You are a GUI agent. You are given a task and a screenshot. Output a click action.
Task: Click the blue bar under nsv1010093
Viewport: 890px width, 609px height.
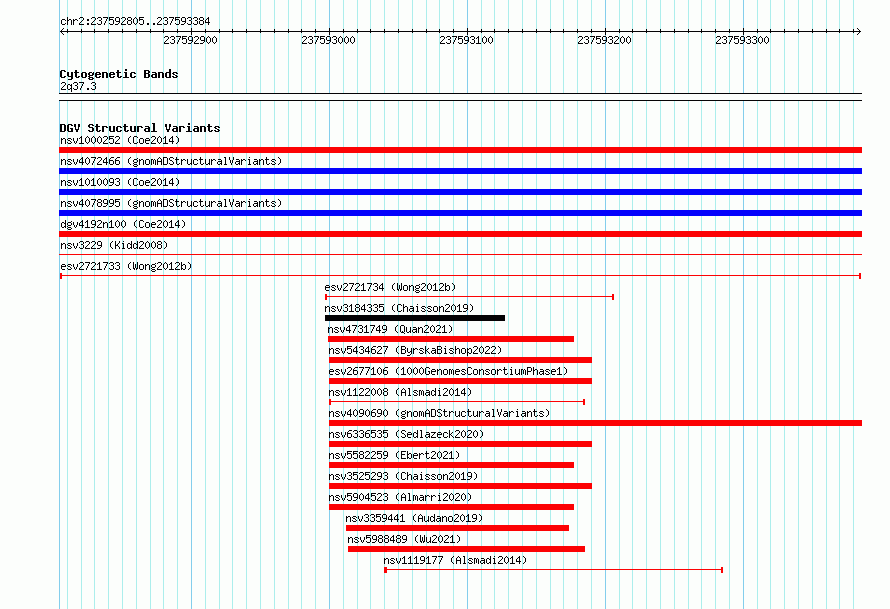coord(460,192)
